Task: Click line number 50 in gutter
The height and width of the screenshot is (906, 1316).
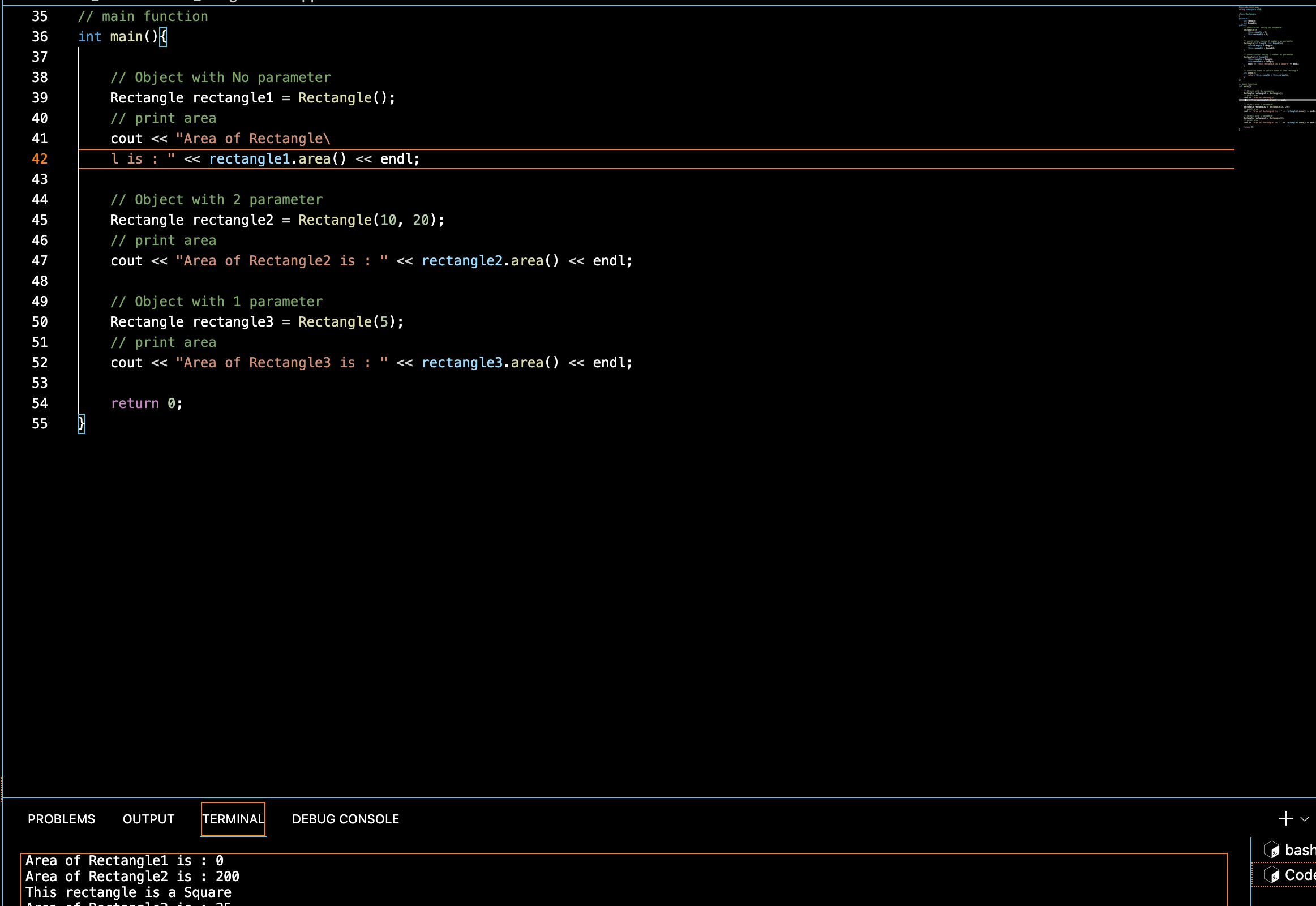Action: point(40,322)
